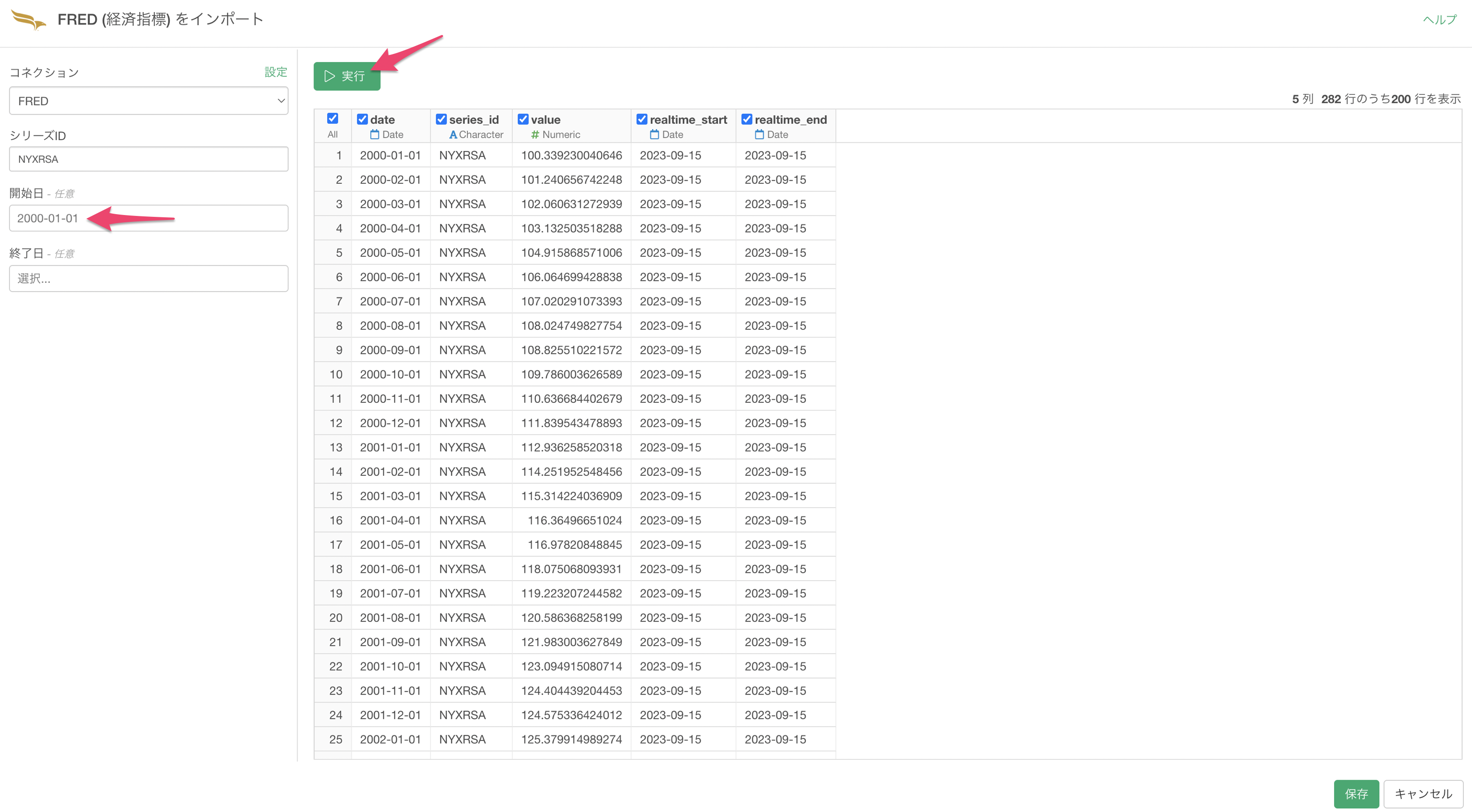1472x812 pixels.
Task: Click value cell 109.786003626589
Action: 571,374
